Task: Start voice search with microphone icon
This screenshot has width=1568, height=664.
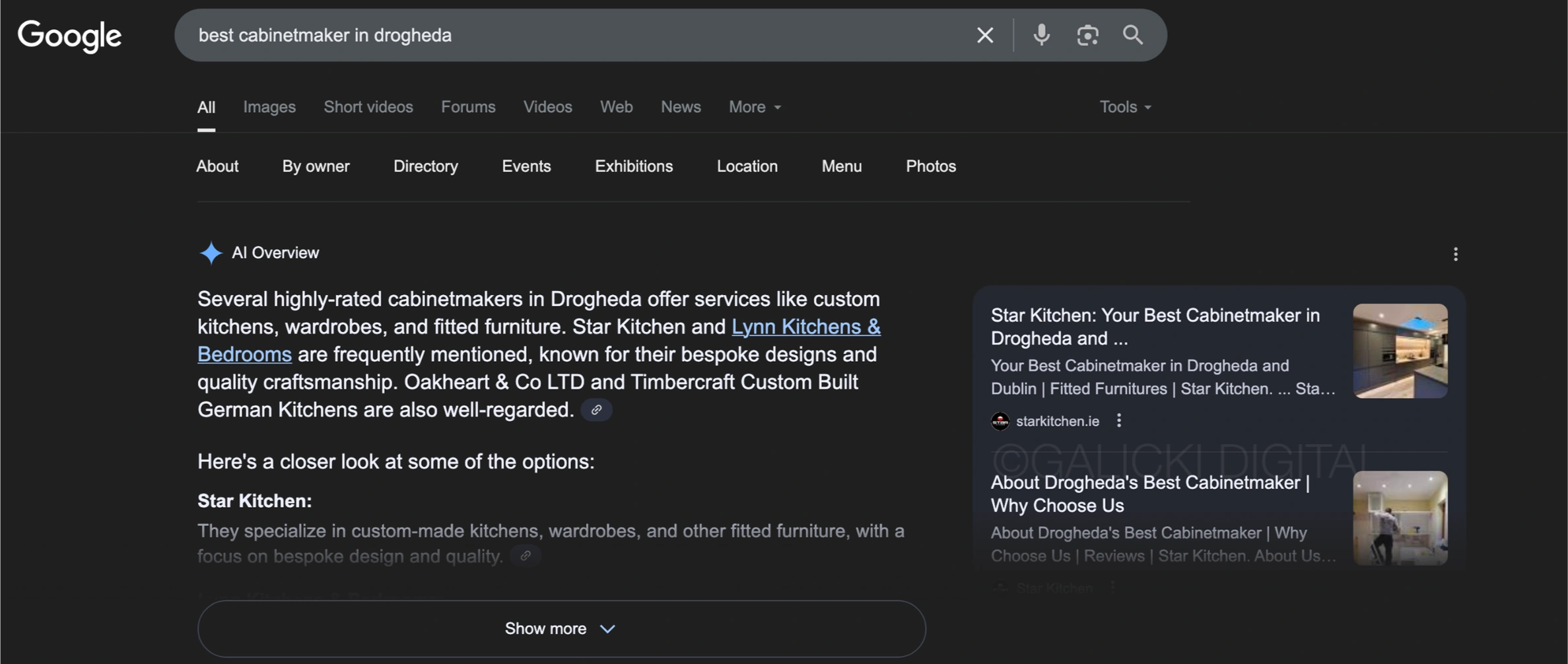Action: coord(1041,35)
